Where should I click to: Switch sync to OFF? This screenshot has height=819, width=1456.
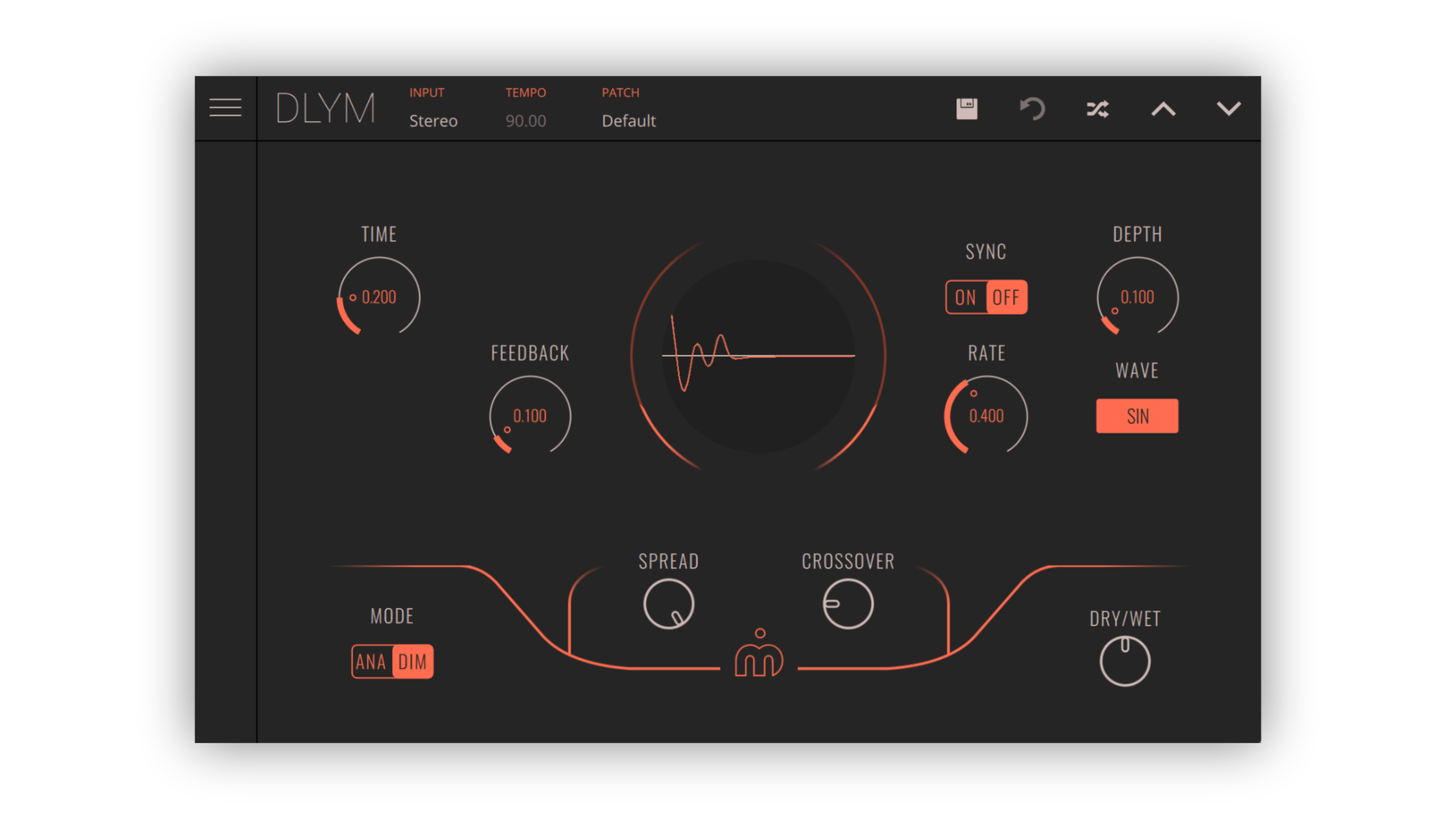pos(1006,297)
